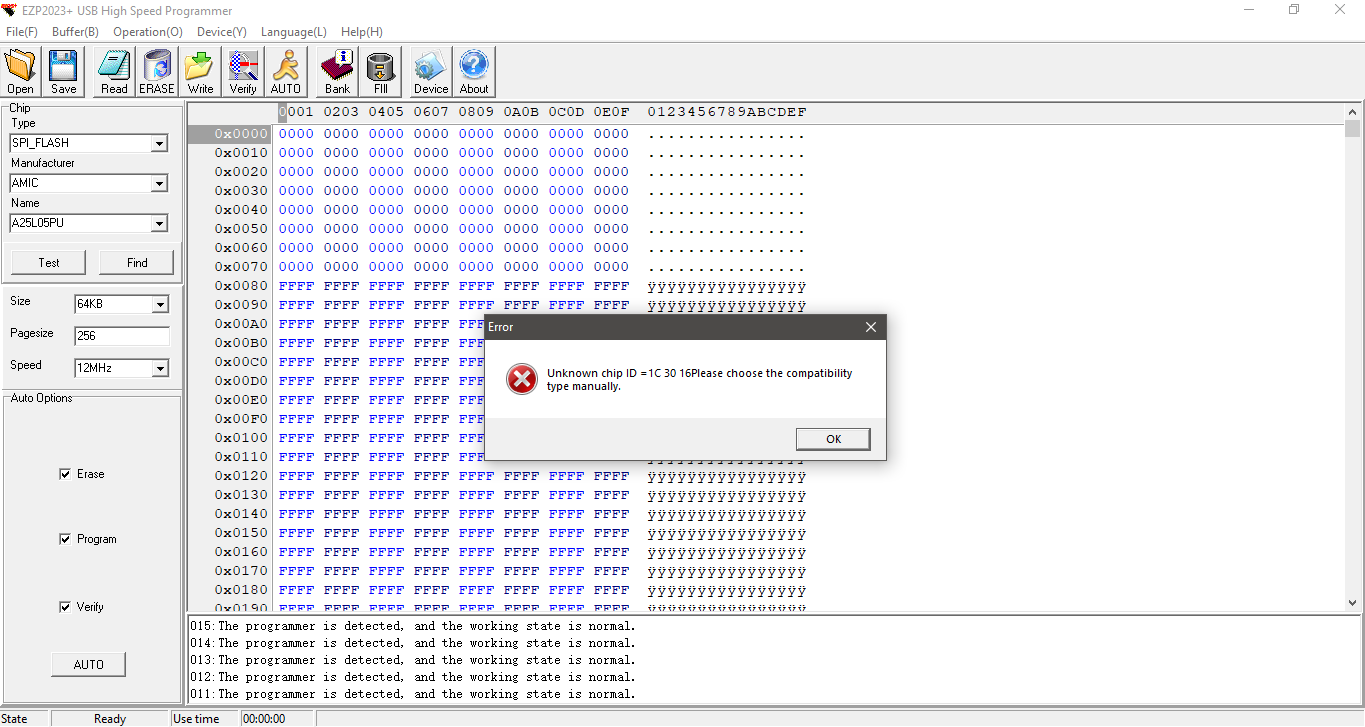Click the hex view scrollbar down arrow
Image resolution: width=1365 pixels, height=727 pixels.
(1353, 603)
